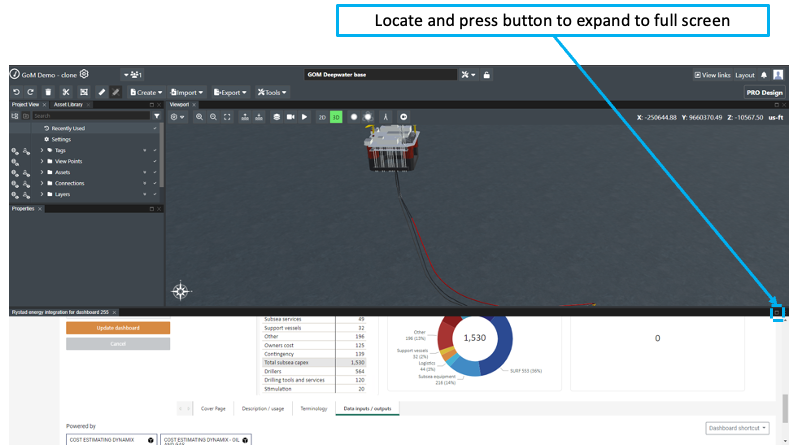Screen dimensions: 794x445
Task: Toggle tree structure view icon in Project View
Action: 15,116
